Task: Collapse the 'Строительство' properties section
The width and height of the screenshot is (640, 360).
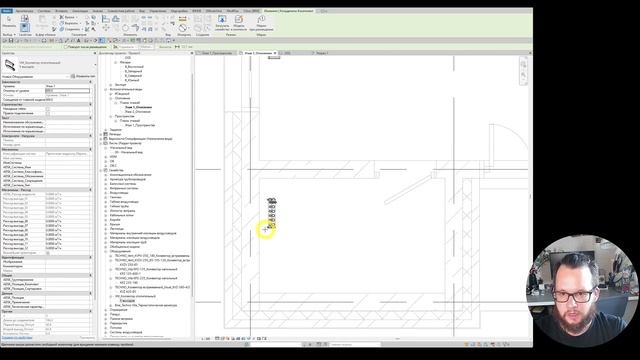Action: [91, 104]
